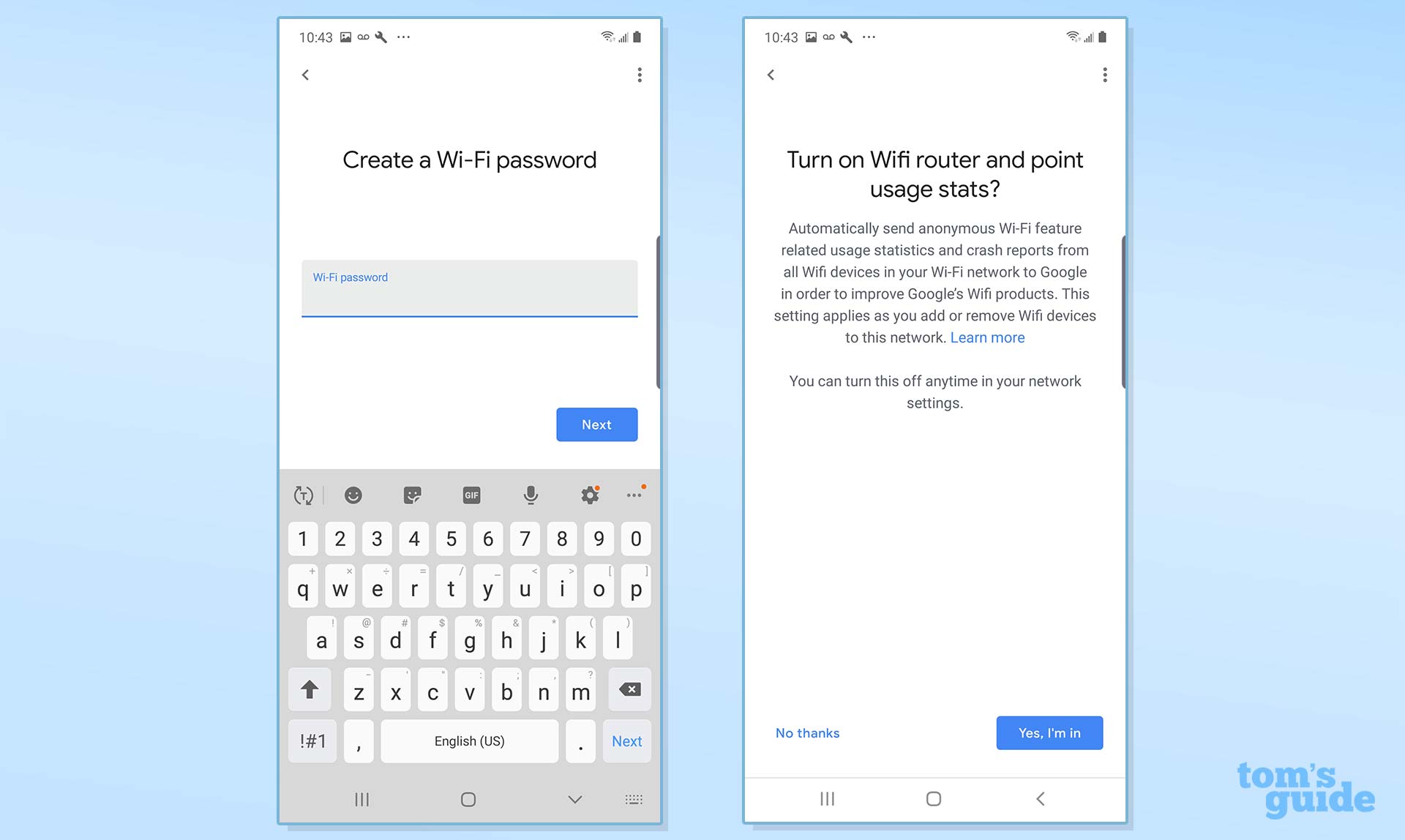Tap the more options icon on keyboard
Screen dimensions: 1405x840
pyautogui.click(x=635, y=494)
